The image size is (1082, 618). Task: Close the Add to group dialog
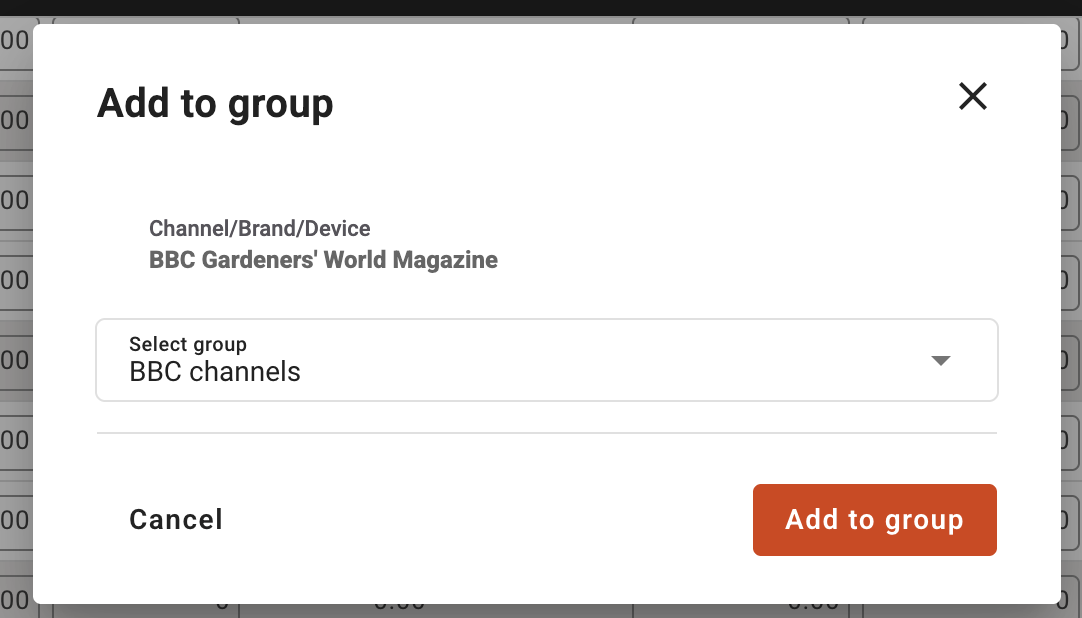(x=973, y=96)
